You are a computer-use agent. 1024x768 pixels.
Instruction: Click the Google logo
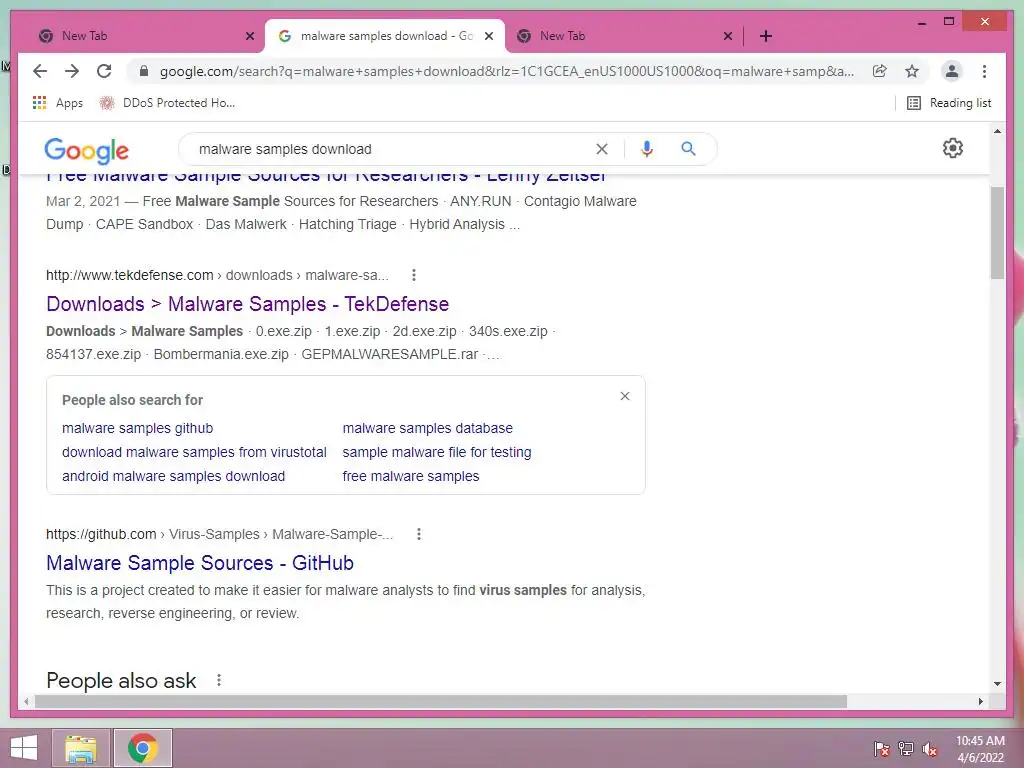tap(86, 150)
